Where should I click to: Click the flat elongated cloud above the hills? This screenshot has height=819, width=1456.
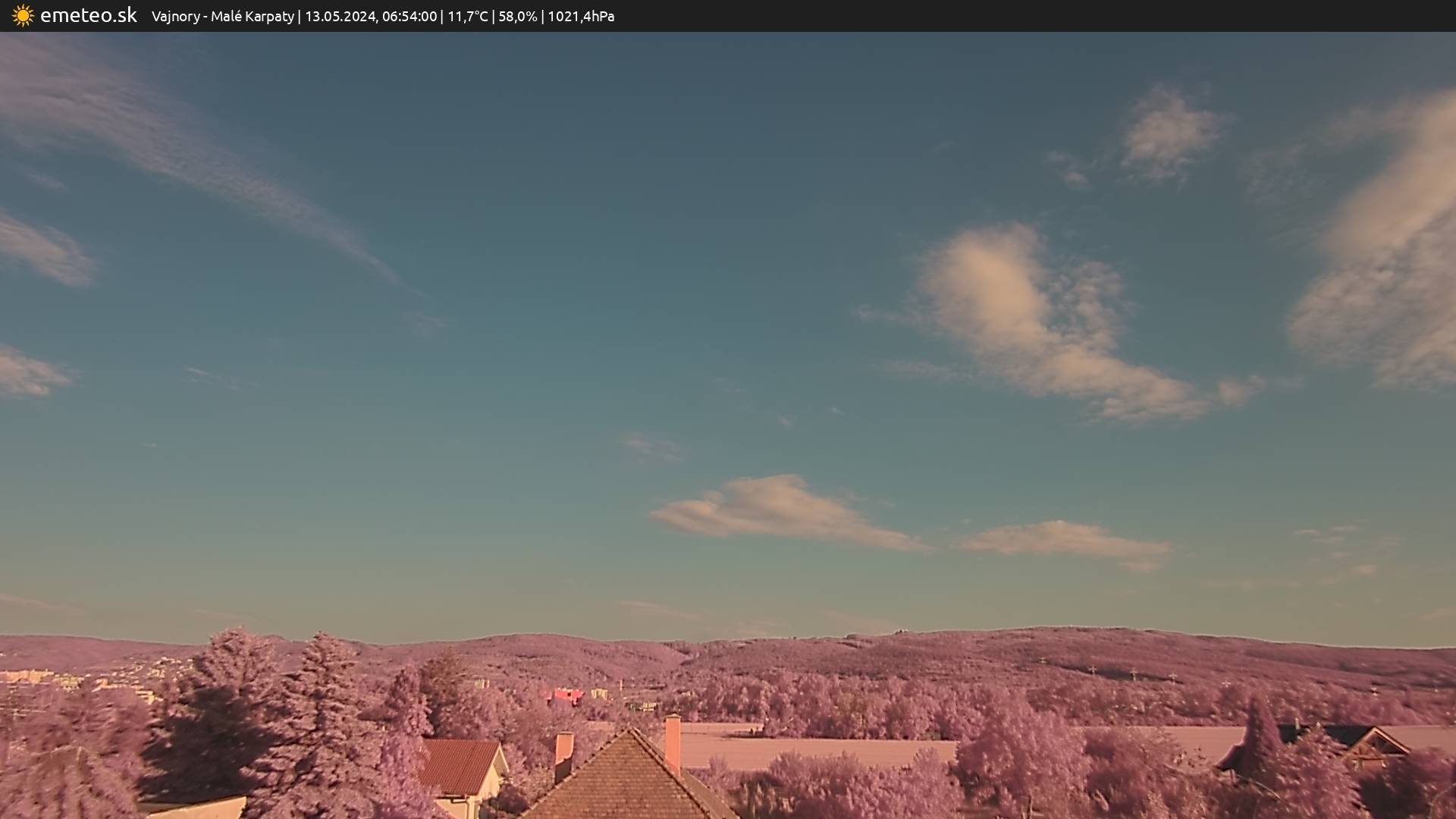781,512
